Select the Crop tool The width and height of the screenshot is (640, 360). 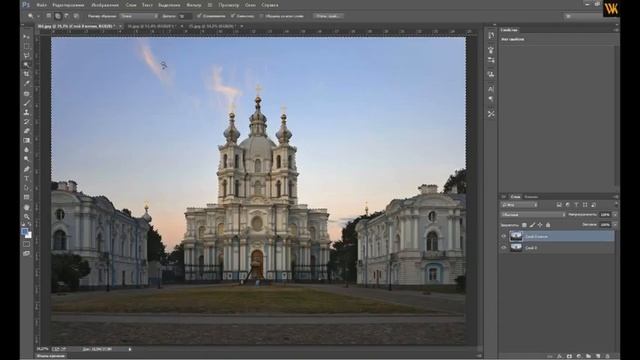[27, 74]
